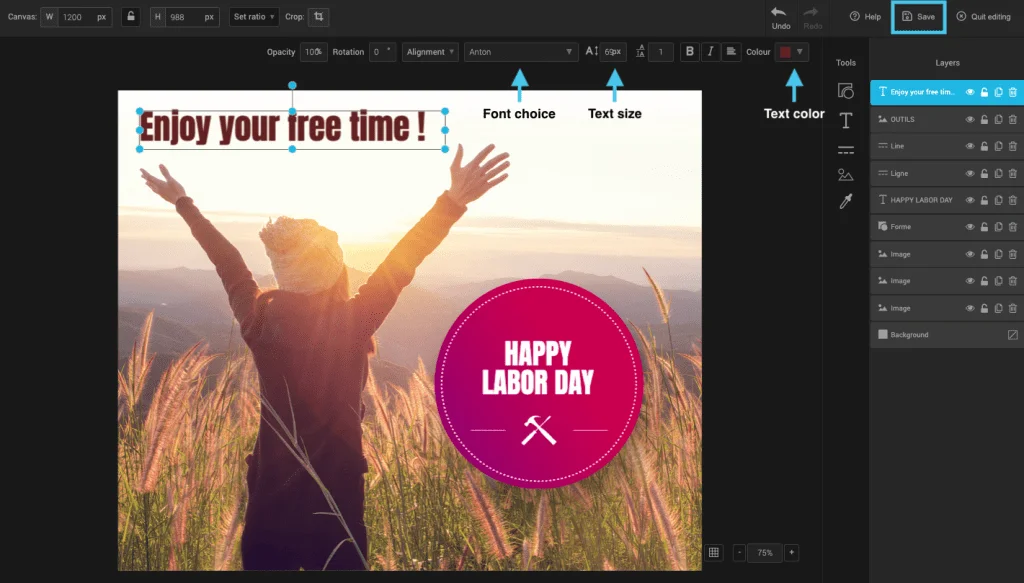Duplicate the Forme layer

999,227
